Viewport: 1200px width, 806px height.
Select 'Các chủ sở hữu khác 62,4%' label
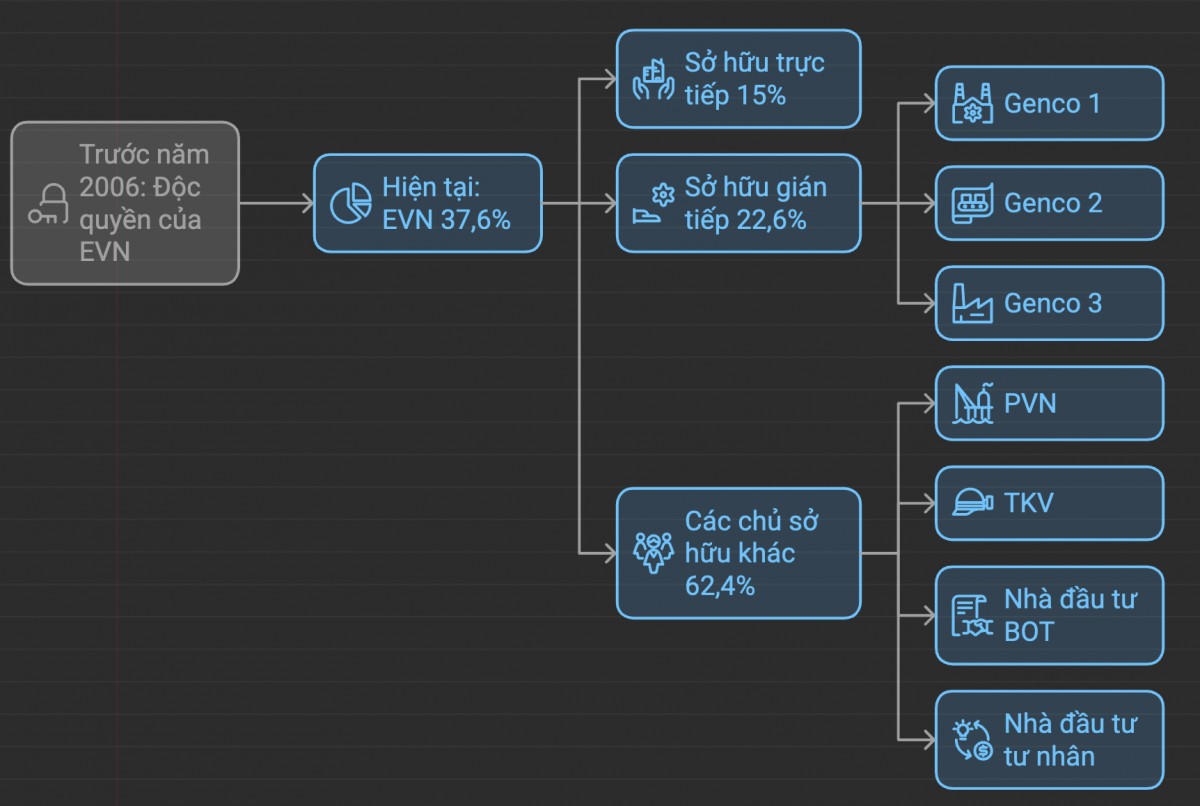752,553
